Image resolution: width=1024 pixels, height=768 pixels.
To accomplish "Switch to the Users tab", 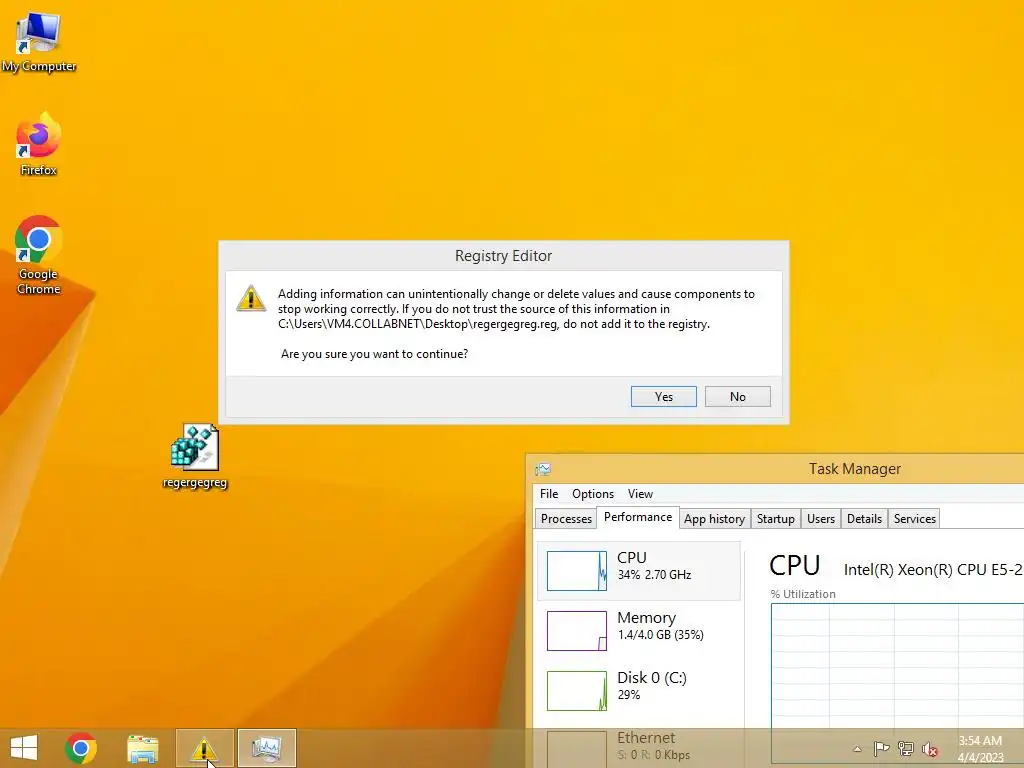I will 821,519.
